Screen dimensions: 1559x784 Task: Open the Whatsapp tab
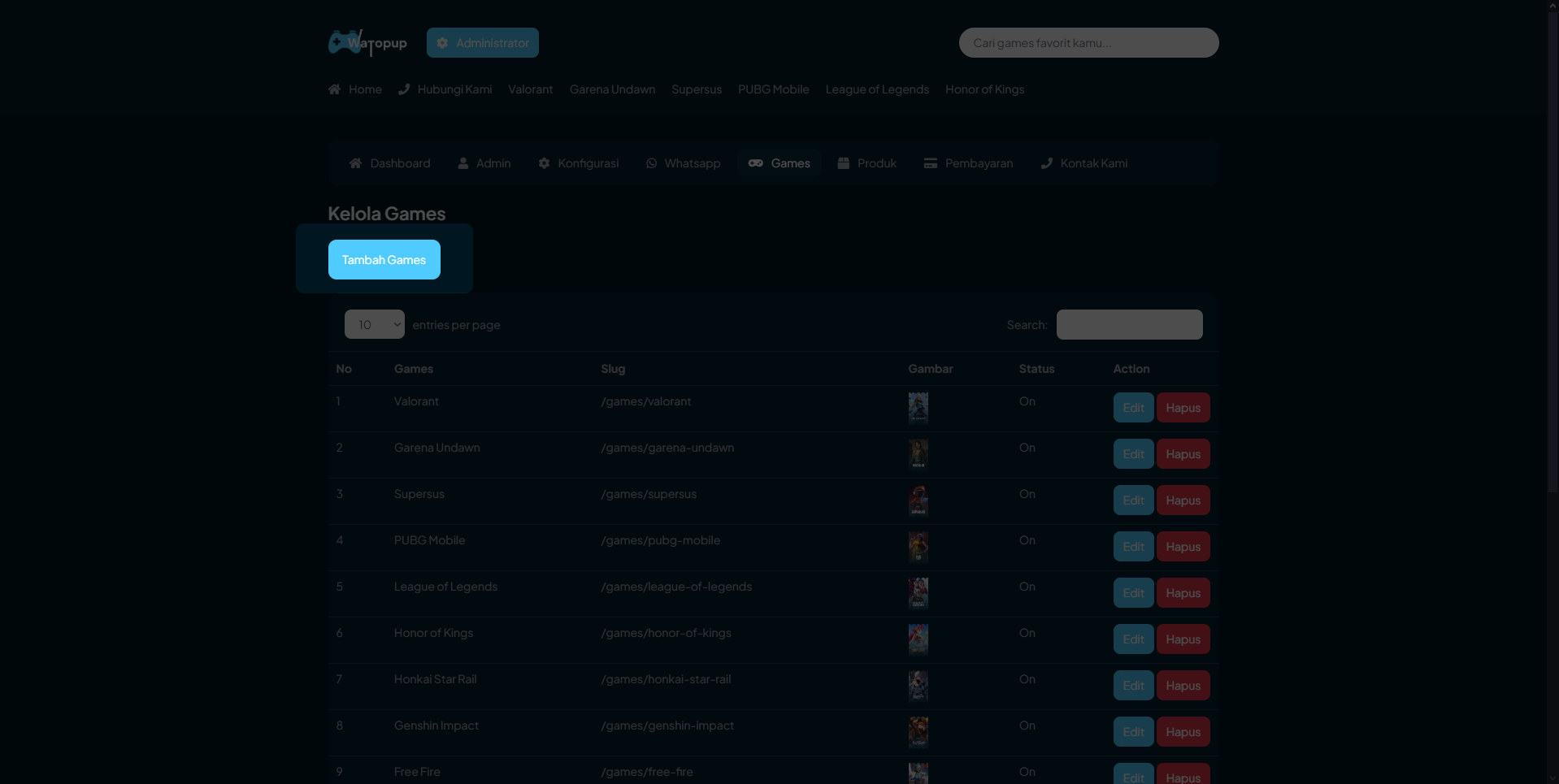coord(684,163)
